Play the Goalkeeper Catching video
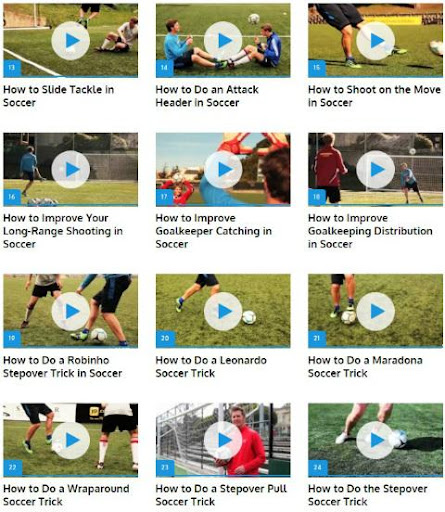 pos(223,169)
